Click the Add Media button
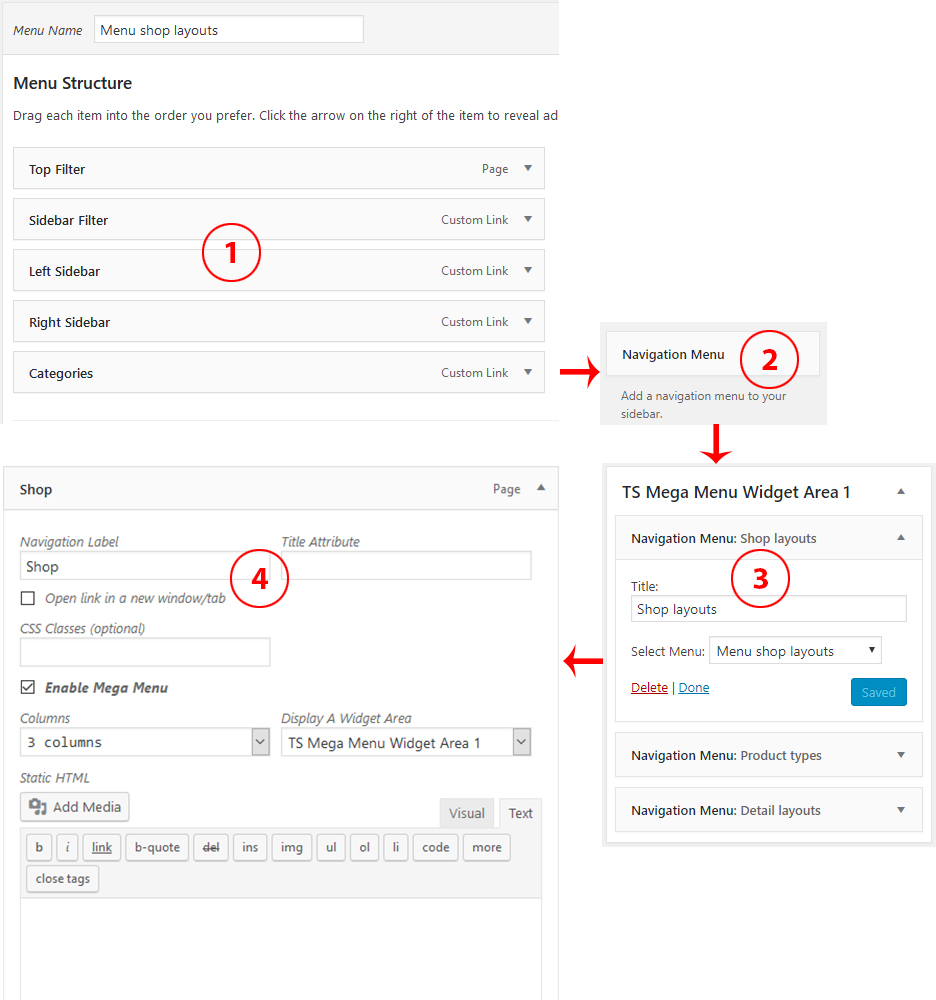 pyautogui.click(x=75, y=807)
